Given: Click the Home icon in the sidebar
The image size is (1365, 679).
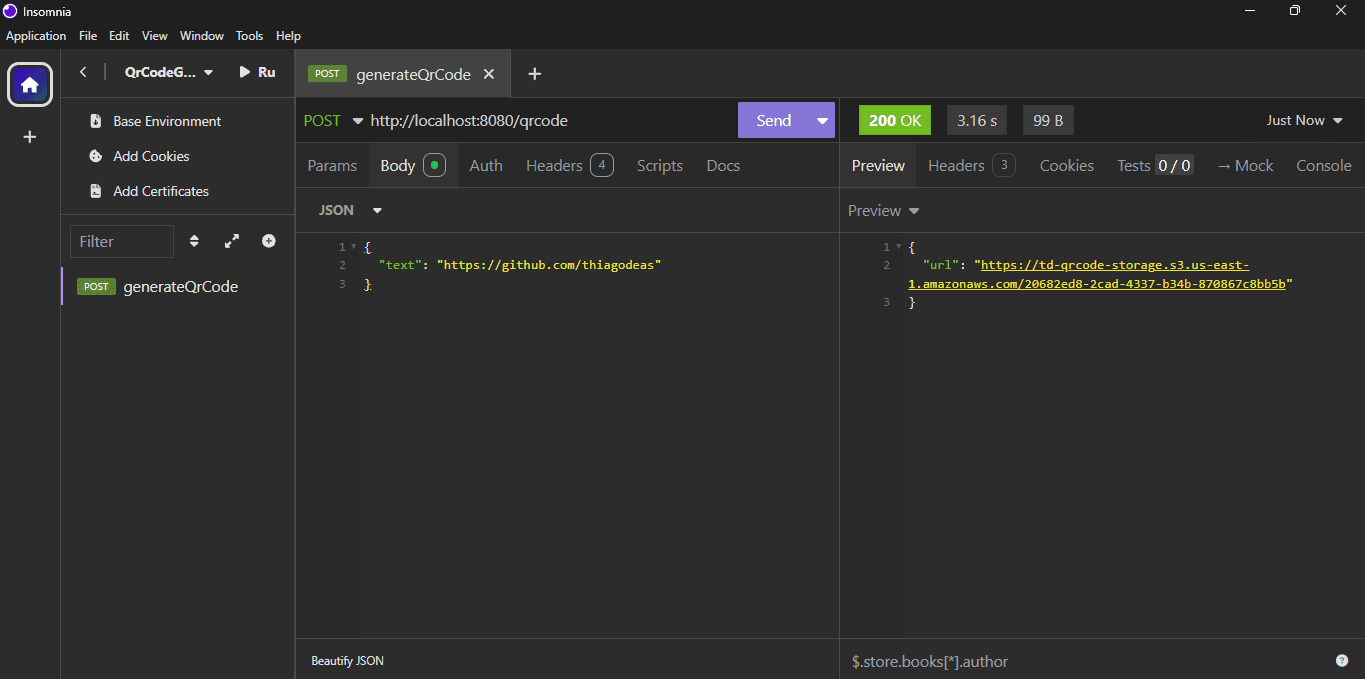Looking at the screenshot, I should (x=30, y=85).
